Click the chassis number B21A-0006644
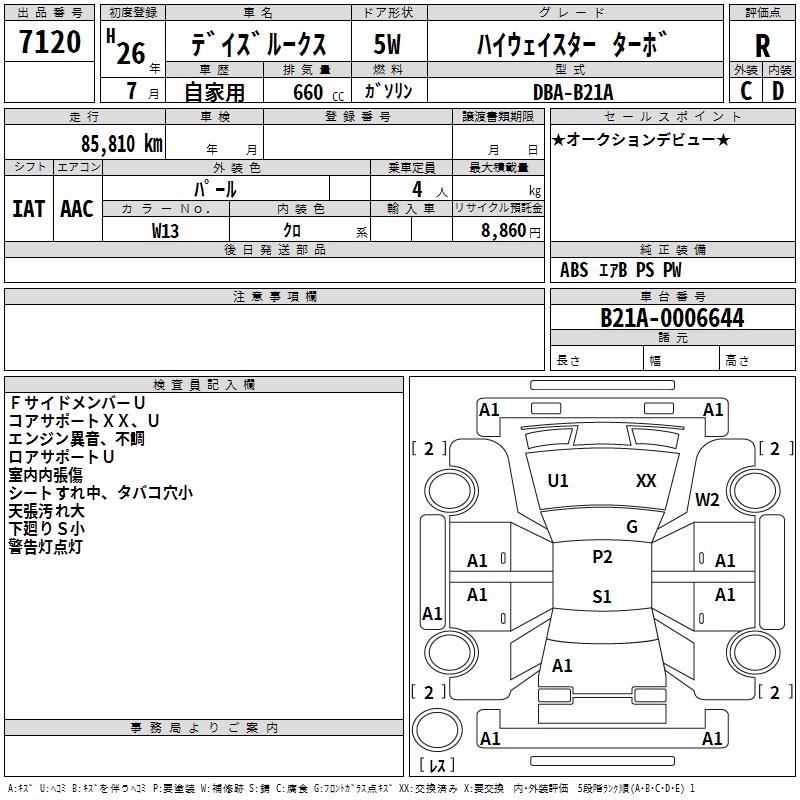The width and height of the screenshot is (800, 800). 672,318
